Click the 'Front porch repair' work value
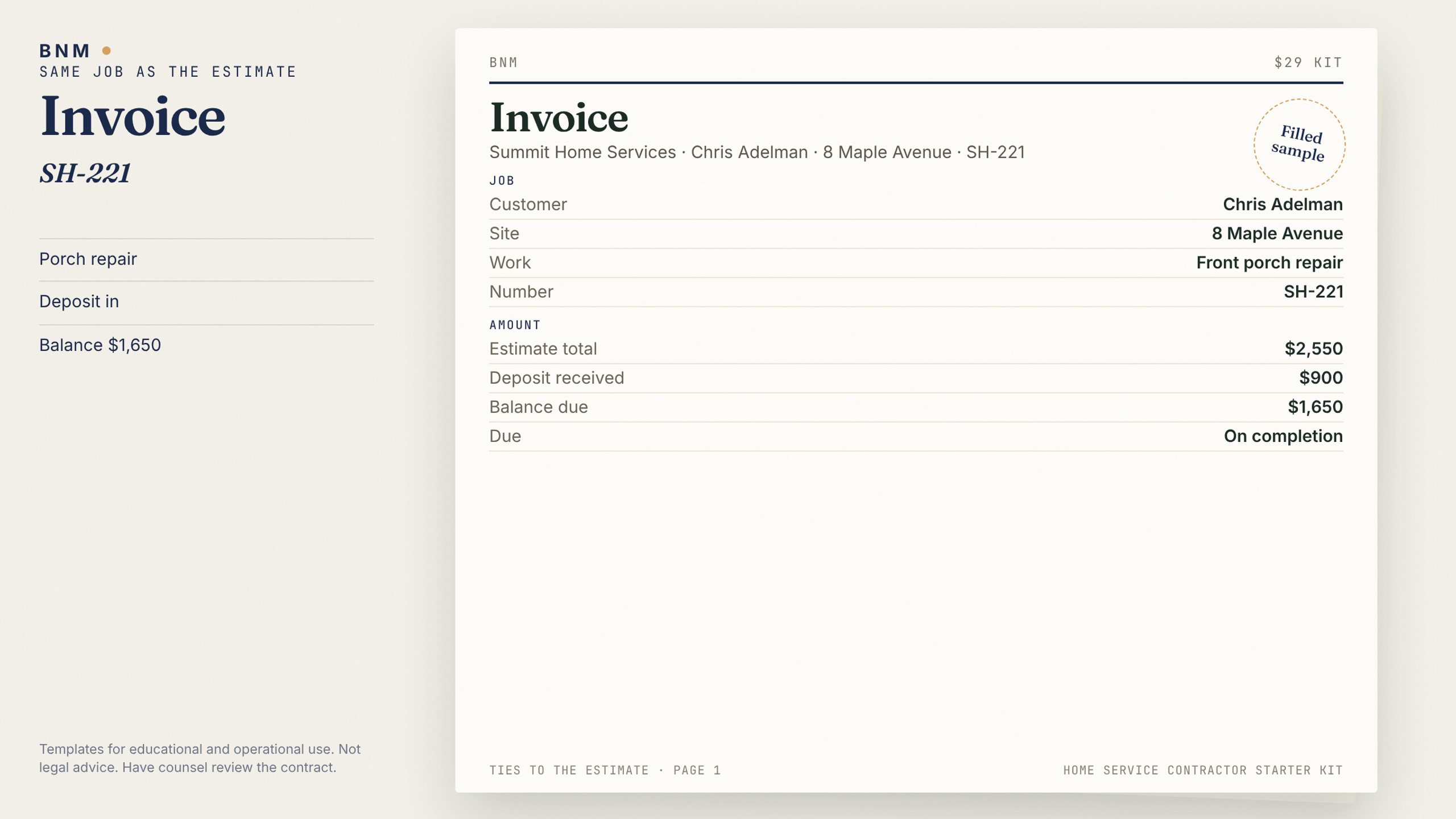Image resolution: width=1456 pixels, height=819 pixels. (x=1269, y=262)
